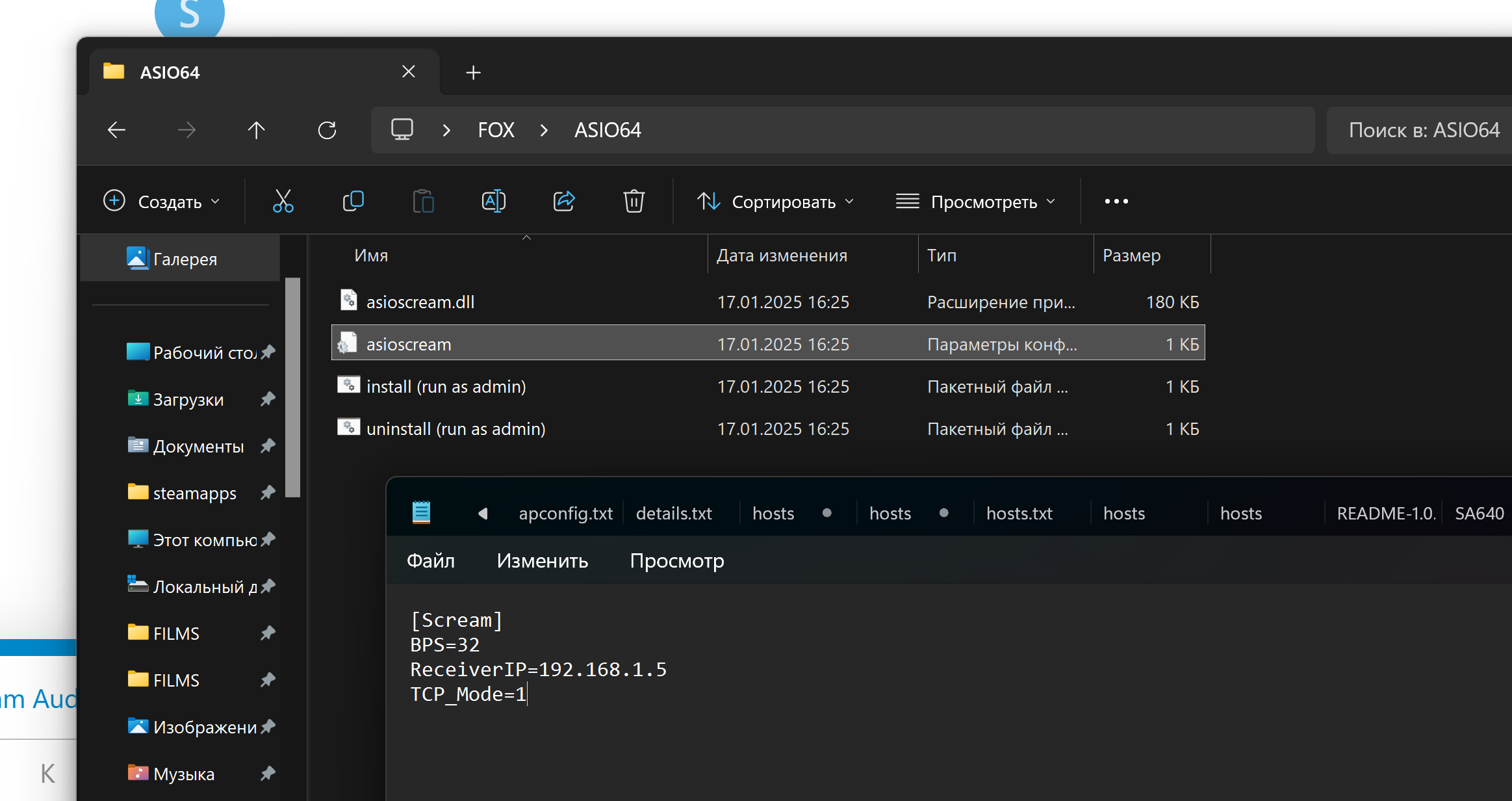Switch to apconfig.txt Notepad tab
Image resolution: width=1512 pixels, height=801 pixels.
tap(565, 514)
